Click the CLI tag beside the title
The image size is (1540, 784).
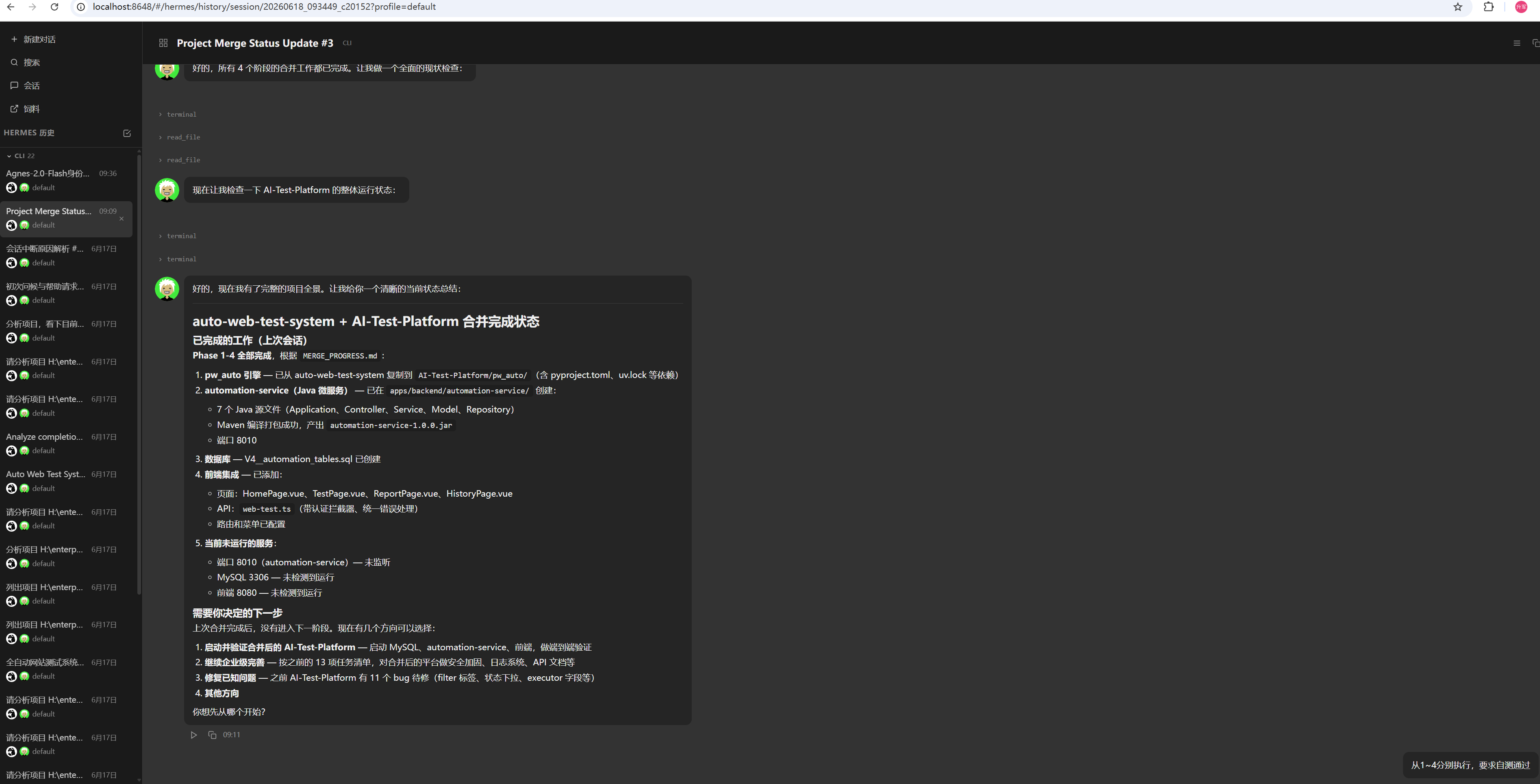[348, 43]
